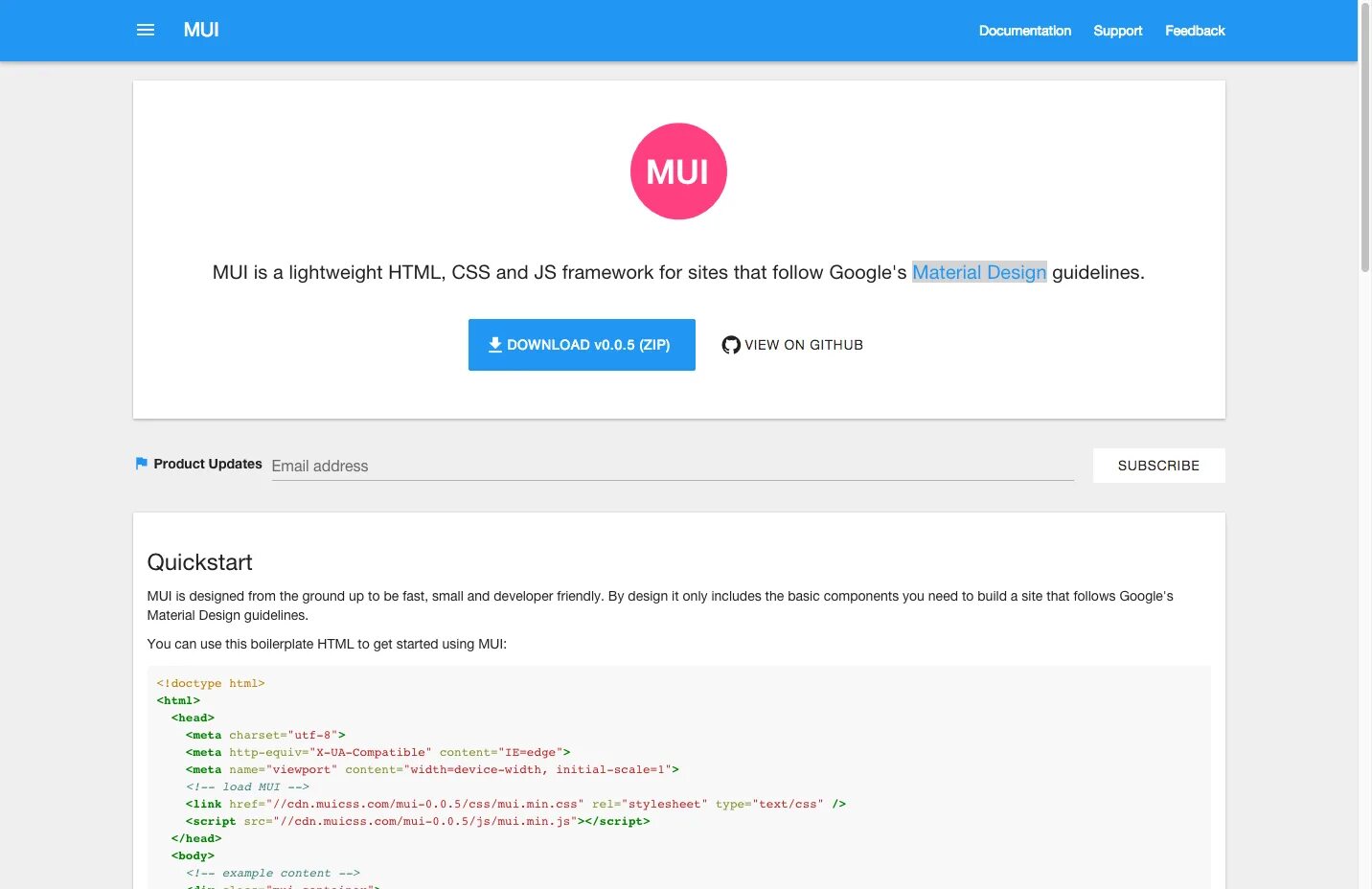Open the Documentation nav link
Viewport: 1372px width, 889px height.
pyautogui.click(x=1025, y=31)
